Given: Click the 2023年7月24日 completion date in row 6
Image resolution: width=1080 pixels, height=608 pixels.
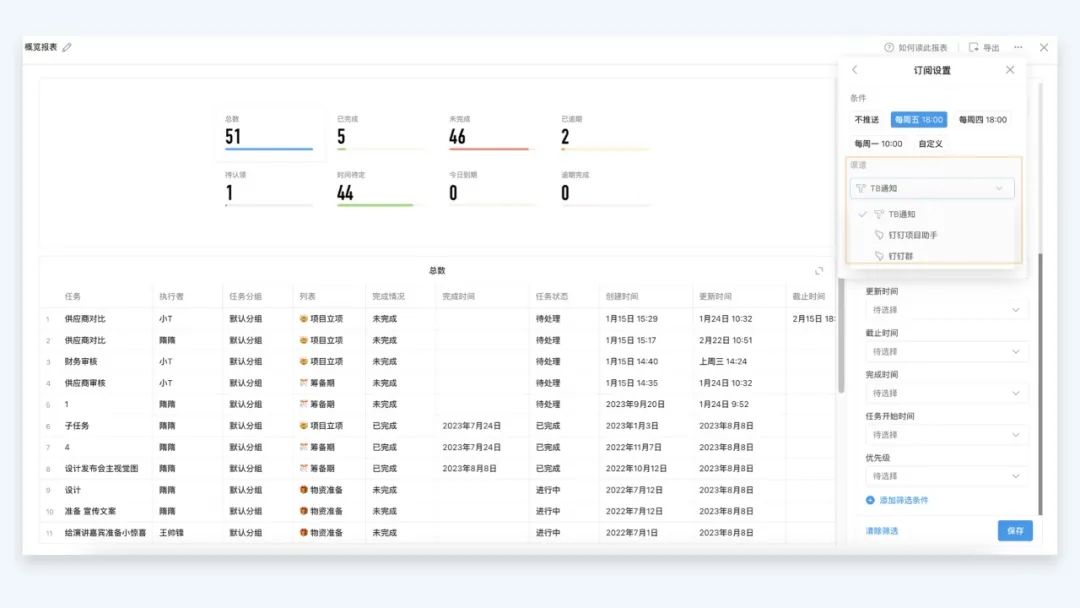Looking at the screenshot, I should point(472,426).
